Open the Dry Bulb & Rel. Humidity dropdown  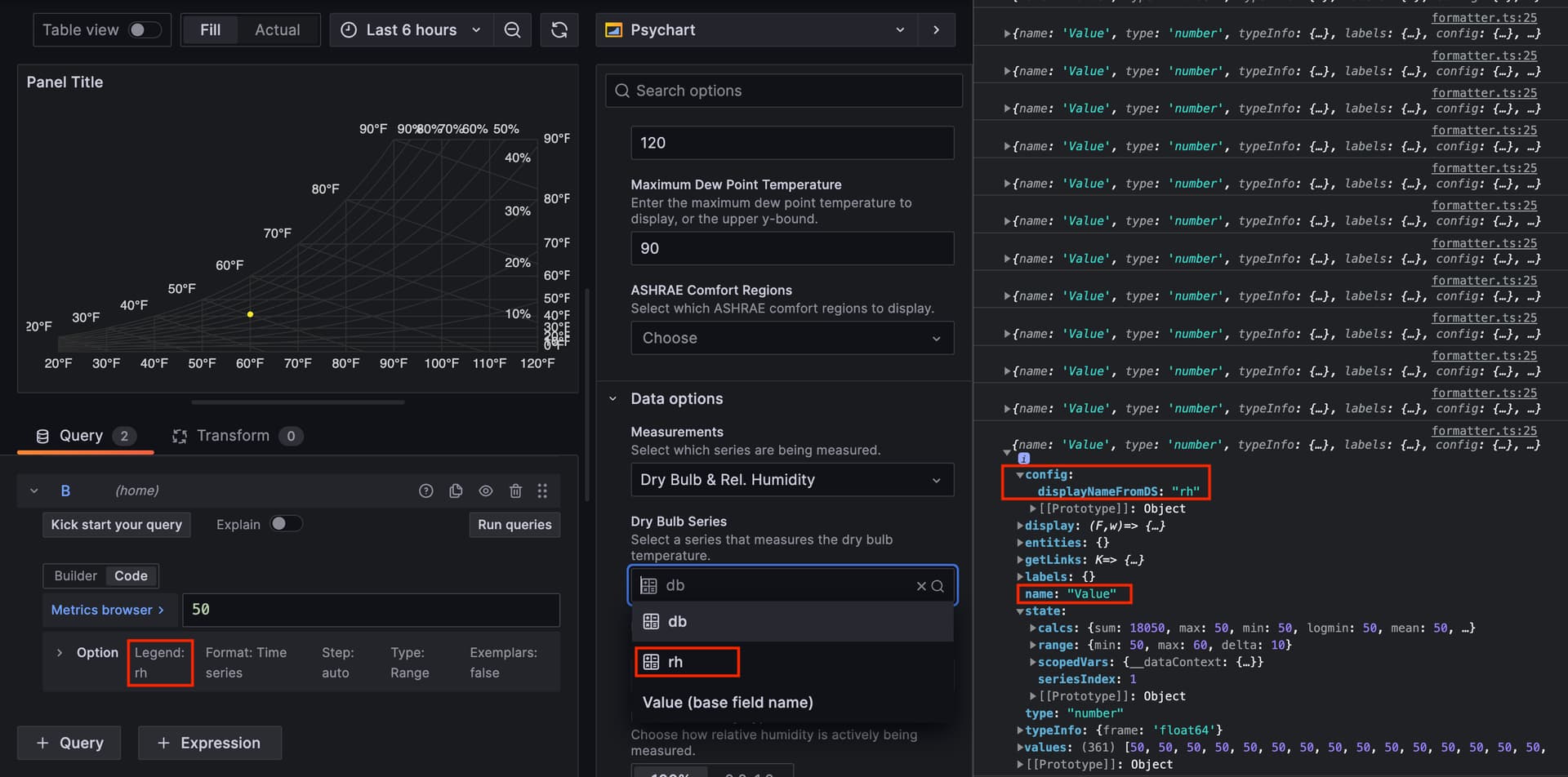click(x=791, y=480)
